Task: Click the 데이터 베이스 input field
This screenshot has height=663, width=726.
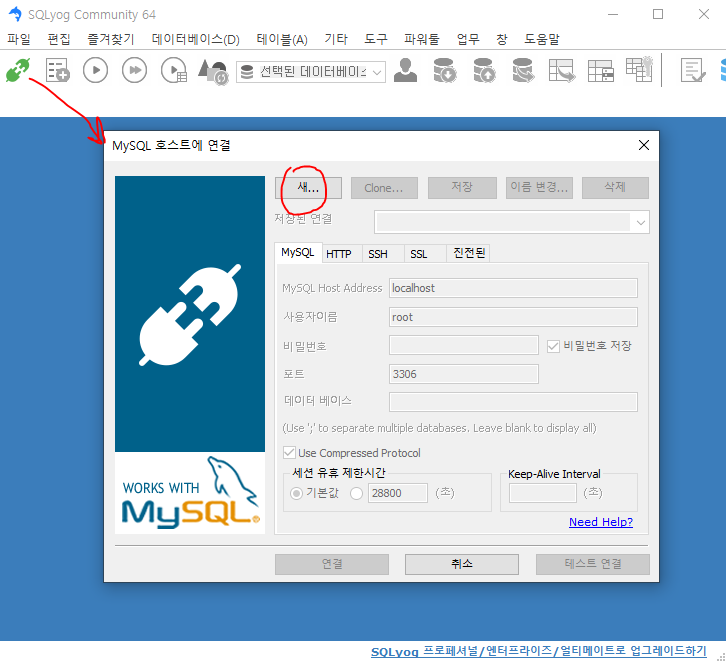Action: tap(513, 402)
